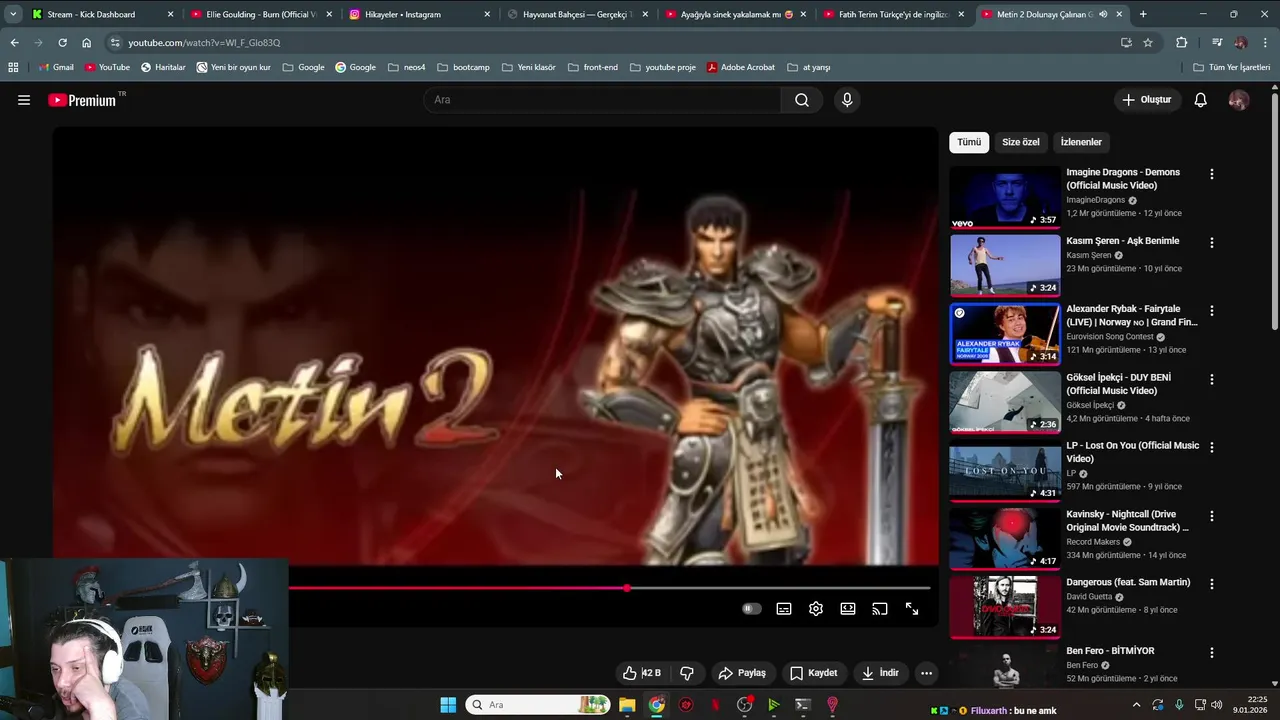Open Adobe Acrobat bookmark
The height and width of the screenshot is (720, 1280).
(741, 67)
